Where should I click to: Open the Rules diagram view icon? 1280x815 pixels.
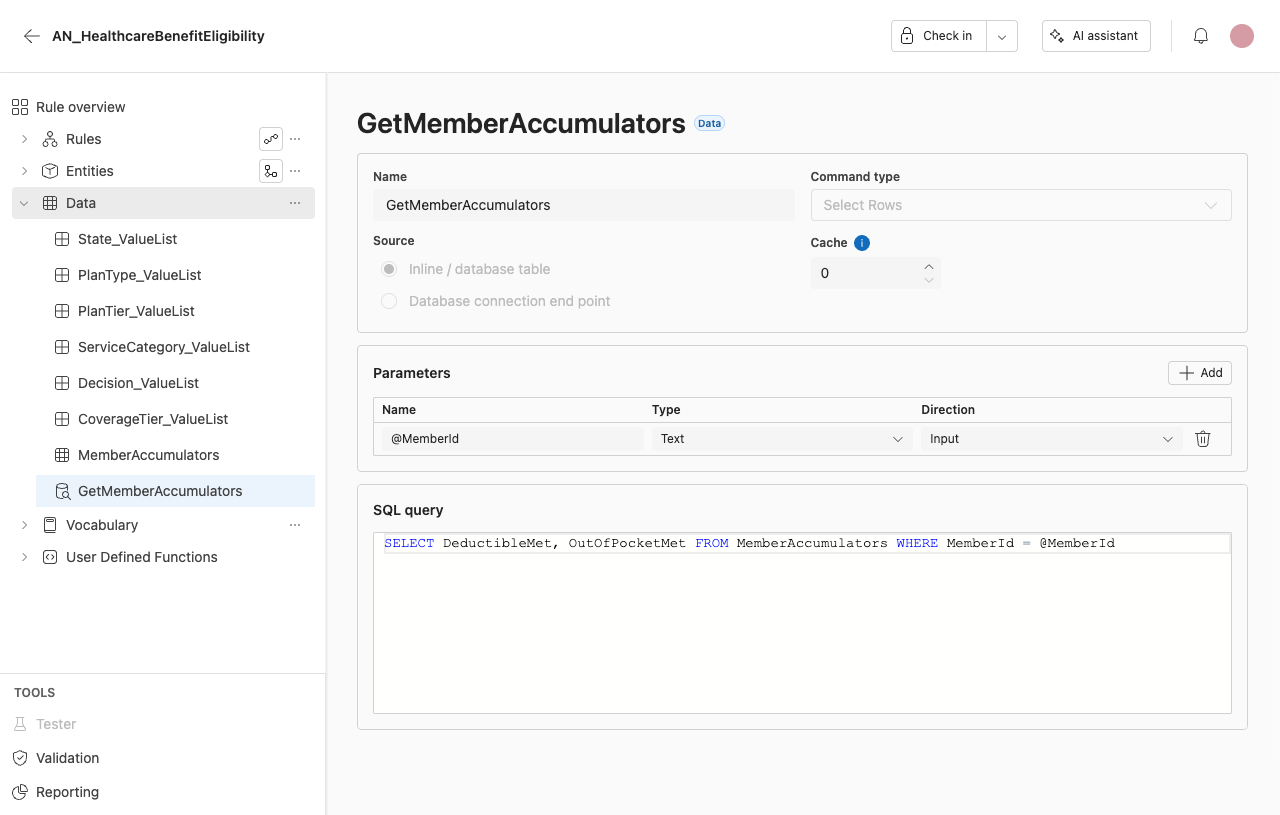271,139
